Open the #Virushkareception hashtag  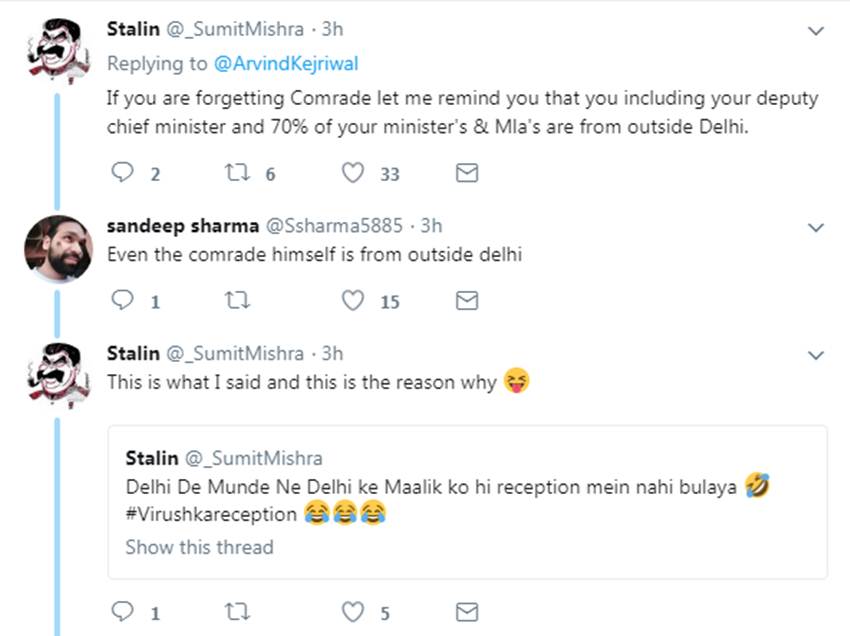[x=211, y=515]
